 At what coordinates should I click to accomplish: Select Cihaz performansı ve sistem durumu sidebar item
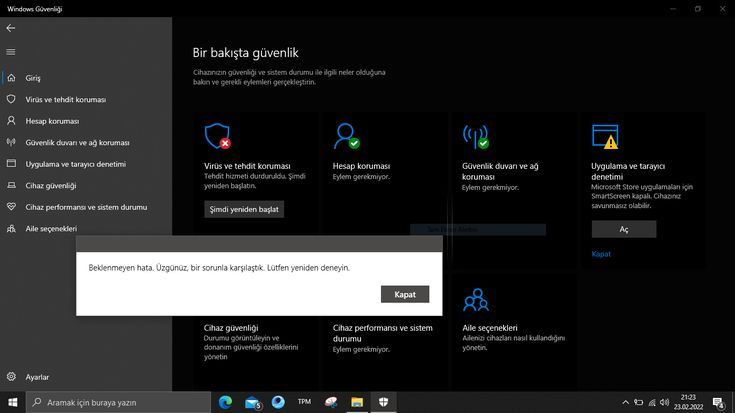click(x=86, y=207)
